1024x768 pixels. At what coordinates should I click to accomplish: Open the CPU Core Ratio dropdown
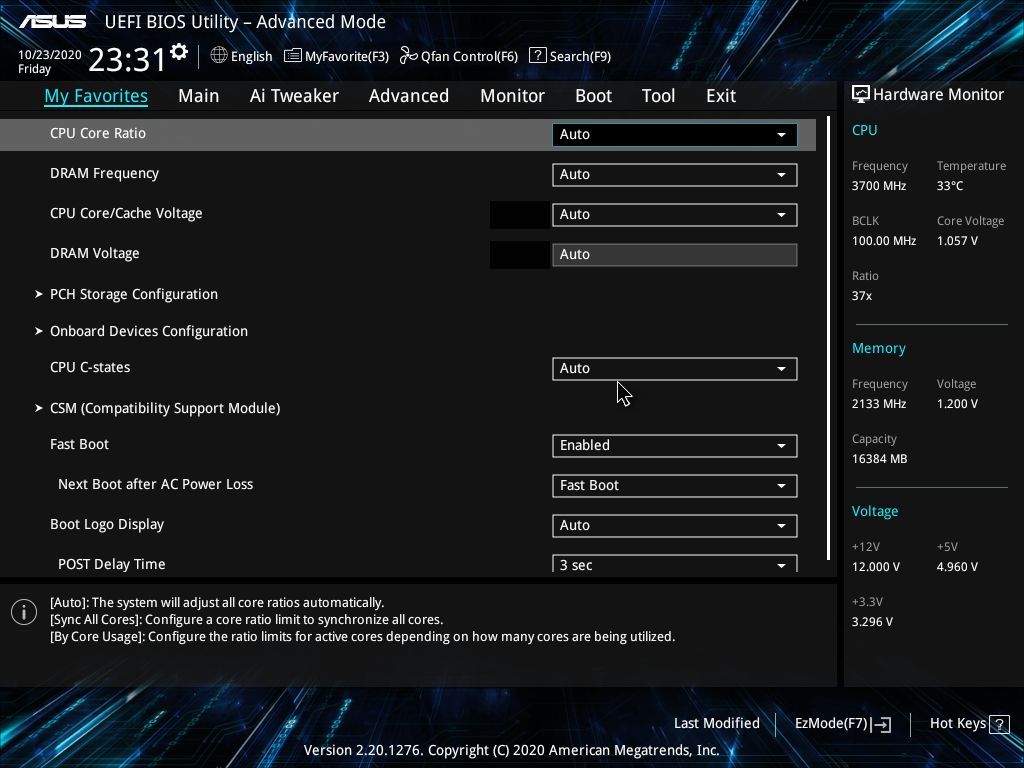[675, 135]
